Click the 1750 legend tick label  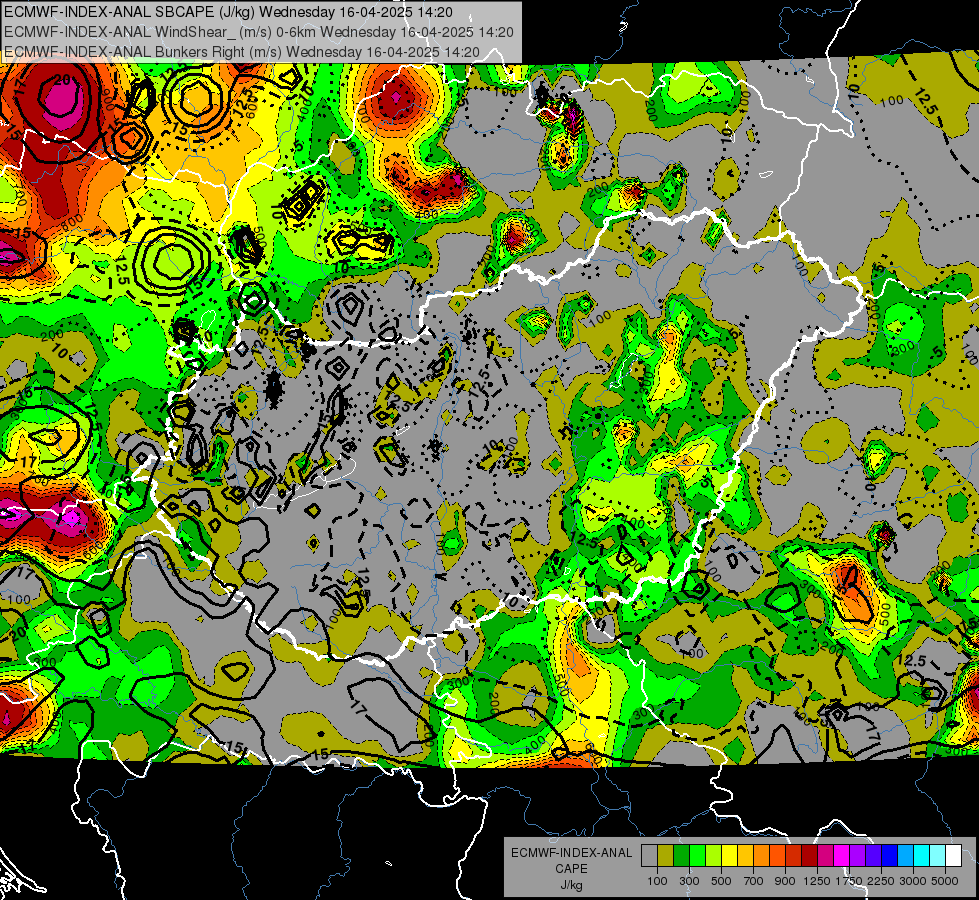pyautogui.click(x=849, y=881)
